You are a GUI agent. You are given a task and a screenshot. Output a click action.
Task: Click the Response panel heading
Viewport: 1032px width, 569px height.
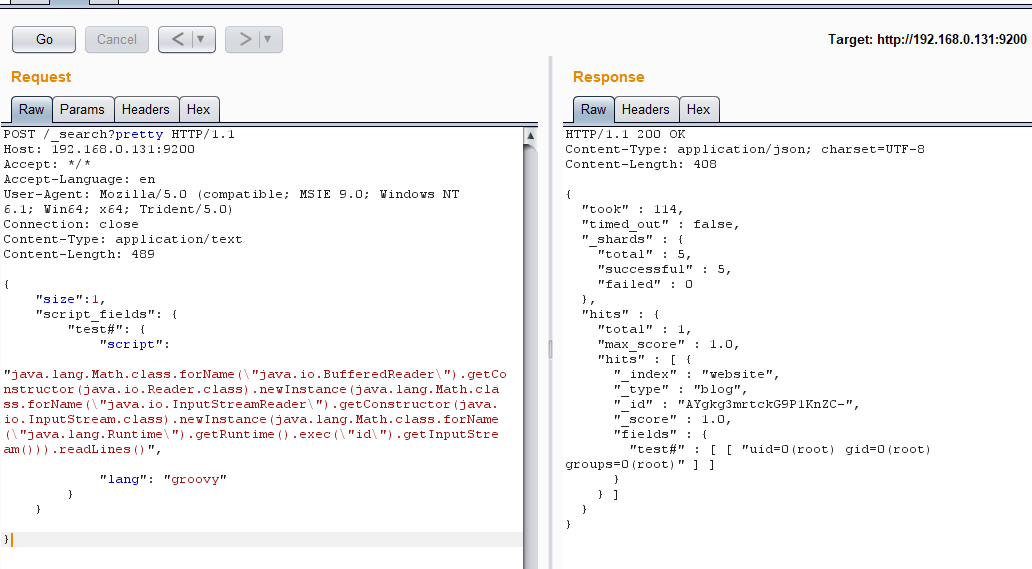click(609, 77)
